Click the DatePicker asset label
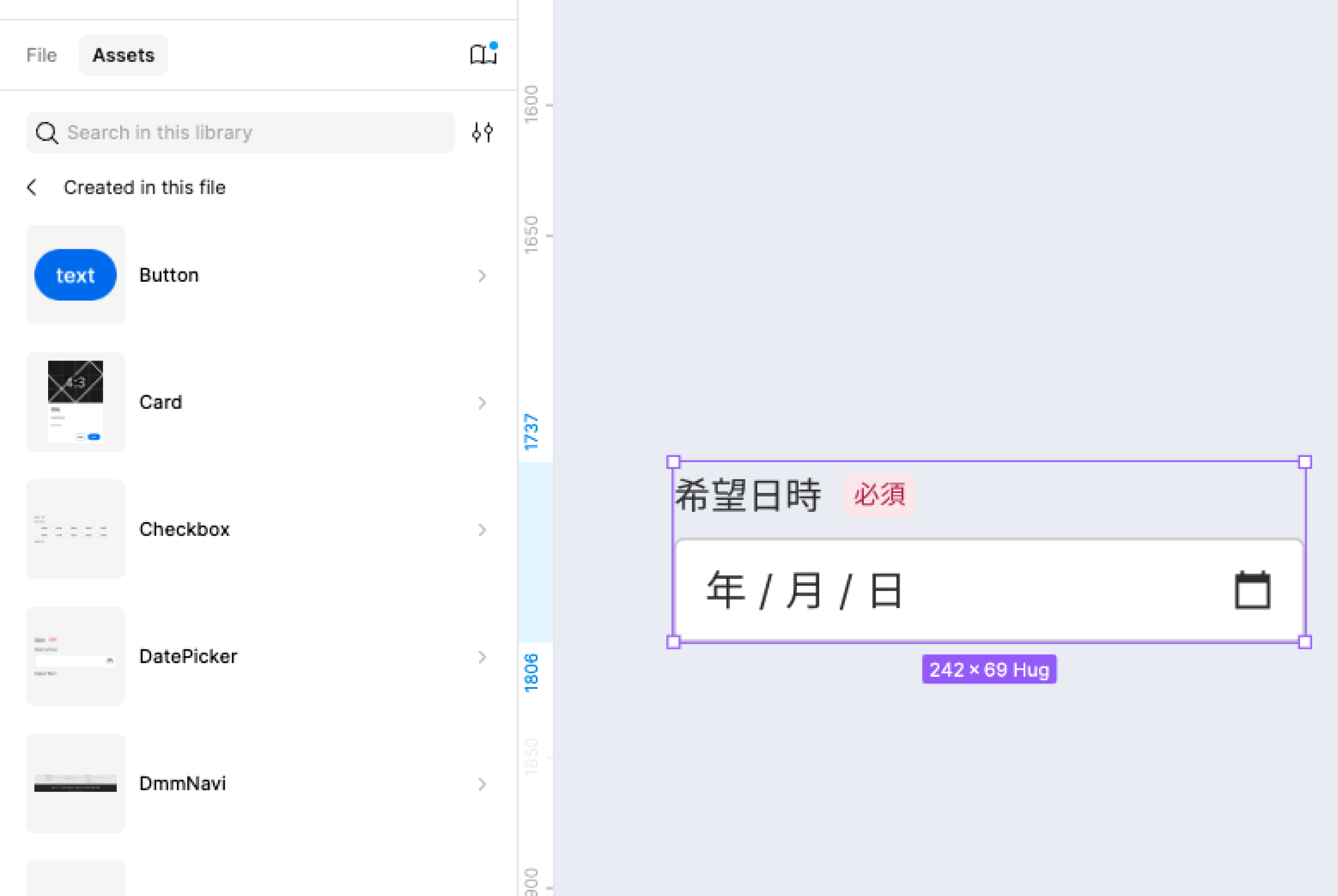This screenshot has height=896, width=1338. pos(188,656)
